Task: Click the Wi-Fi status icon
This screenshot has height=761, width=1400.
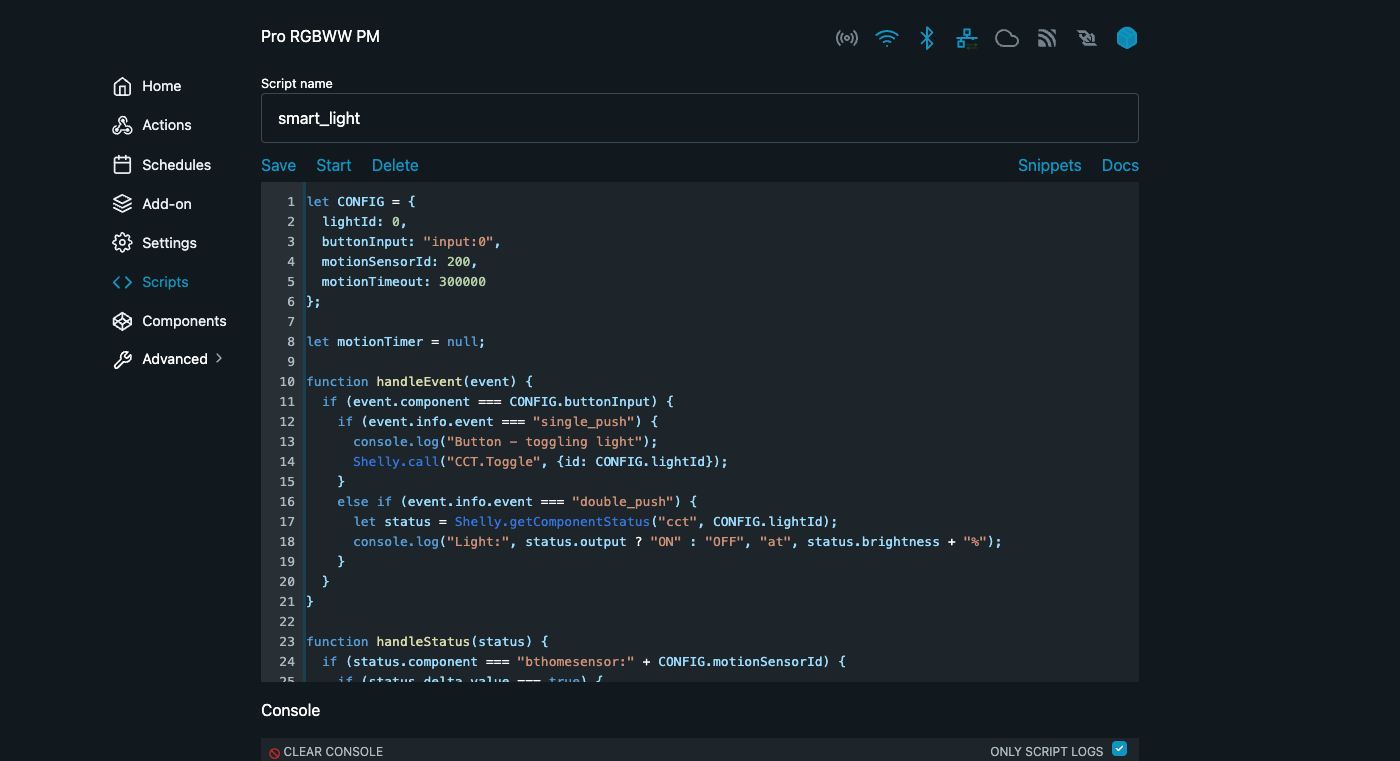Action: click(887, 38)
